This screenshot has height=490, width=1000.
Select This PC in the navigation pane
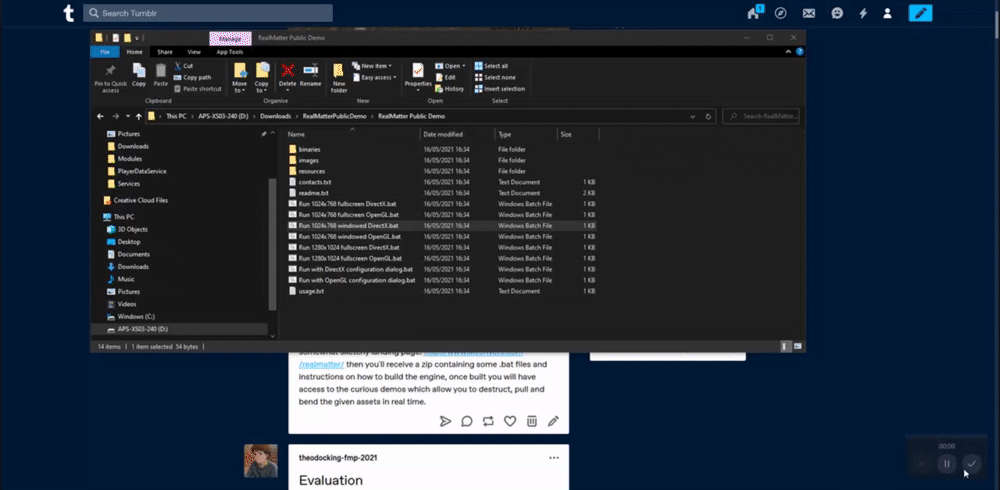coord(123,217)
